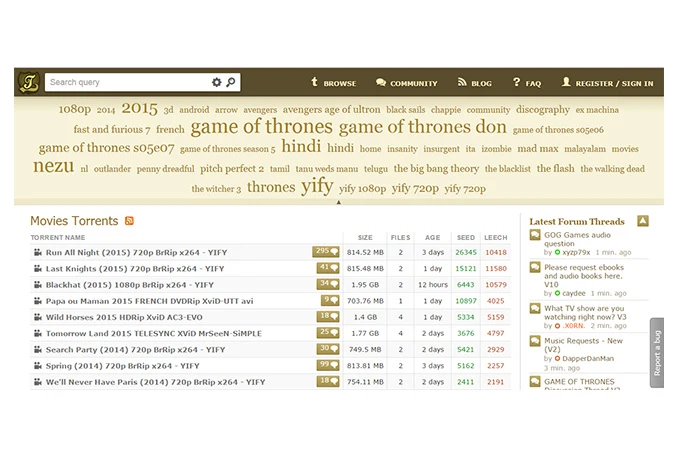Image resolution: width=678 pixels, height=458 pixels.
Task: Sort torrents by Size column
Action: click(365, 237)
